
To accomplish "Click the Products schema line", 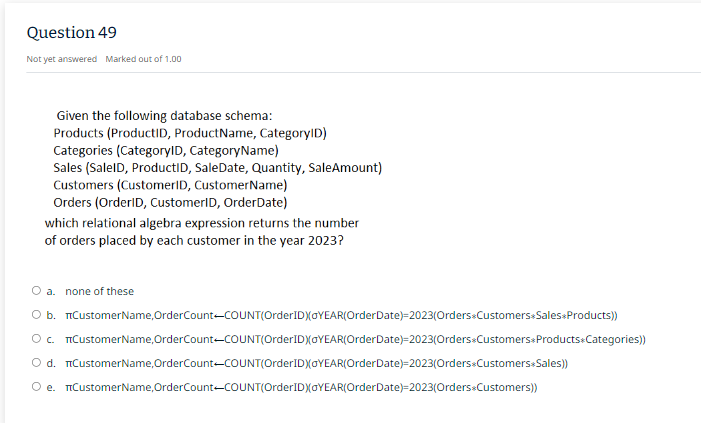I will [x=190, y=133].
